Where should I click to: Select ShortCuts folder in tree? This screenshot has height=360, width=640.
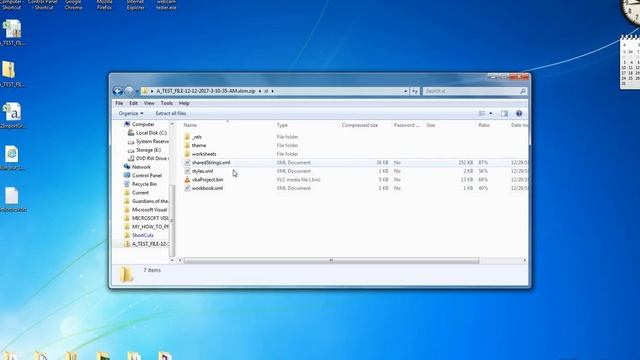click(x=142, y=236)
